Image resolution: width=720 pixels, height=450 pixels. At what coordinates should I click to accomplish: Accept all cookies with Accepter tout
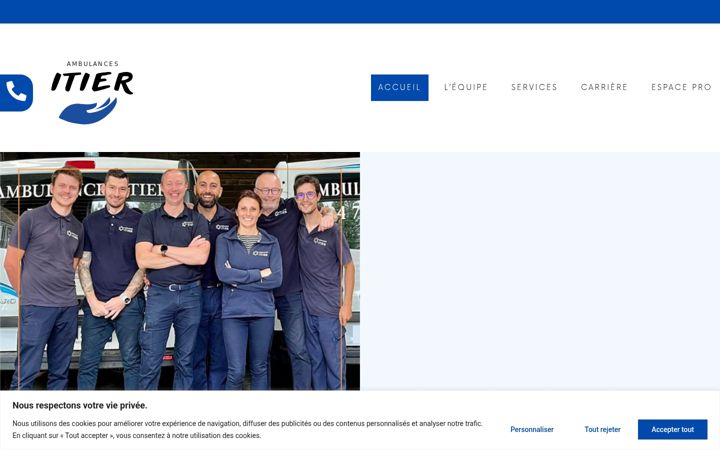[672, 429]
